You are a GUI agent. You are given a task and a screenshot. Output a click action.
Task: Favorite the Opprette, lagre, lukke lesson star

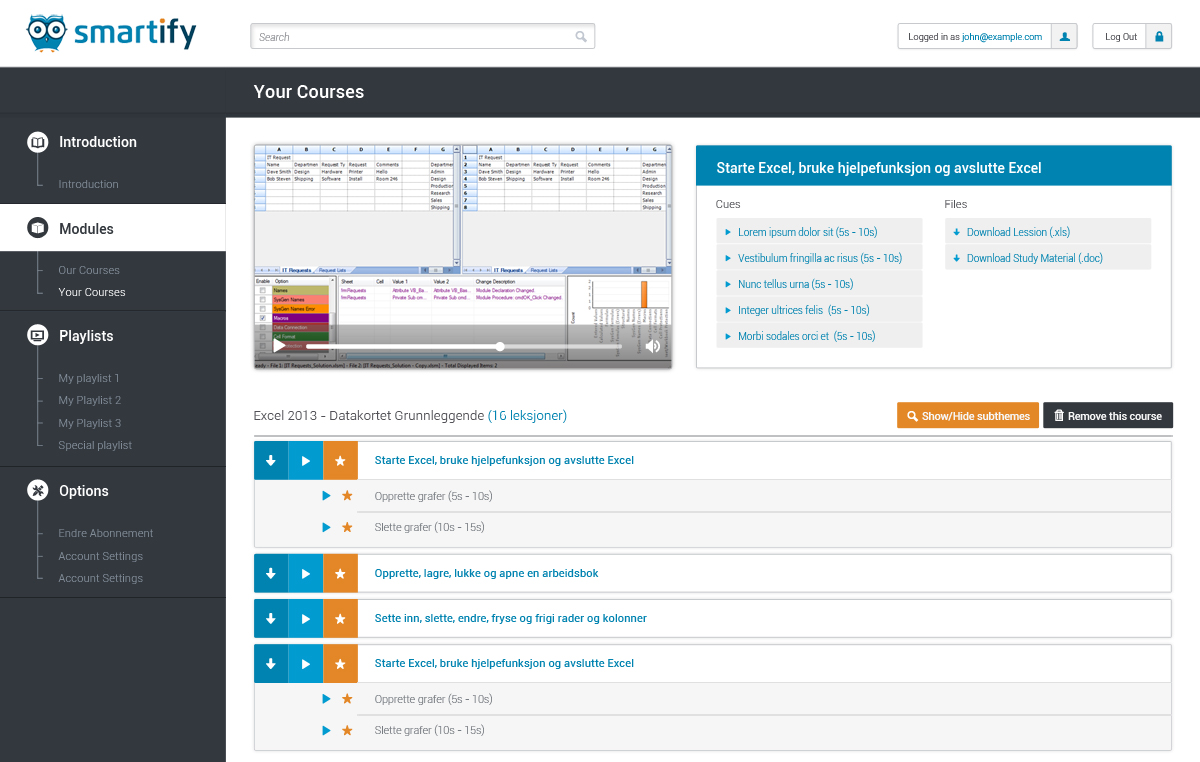(340, 574)
